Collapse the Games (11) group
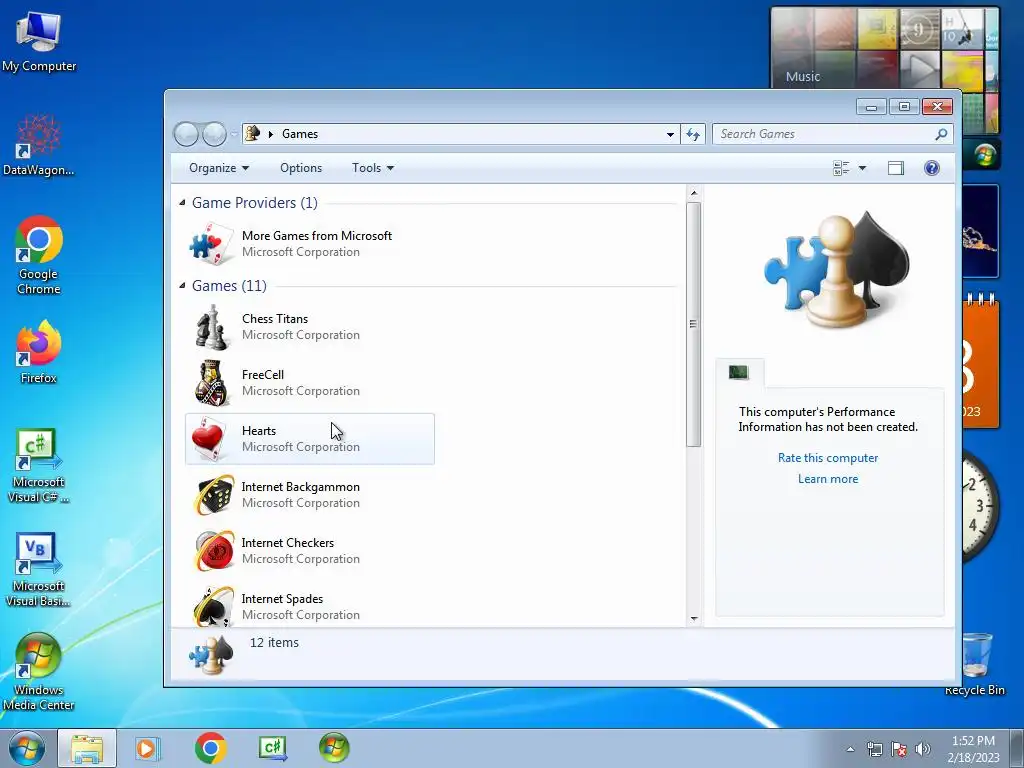 [182, 286]
